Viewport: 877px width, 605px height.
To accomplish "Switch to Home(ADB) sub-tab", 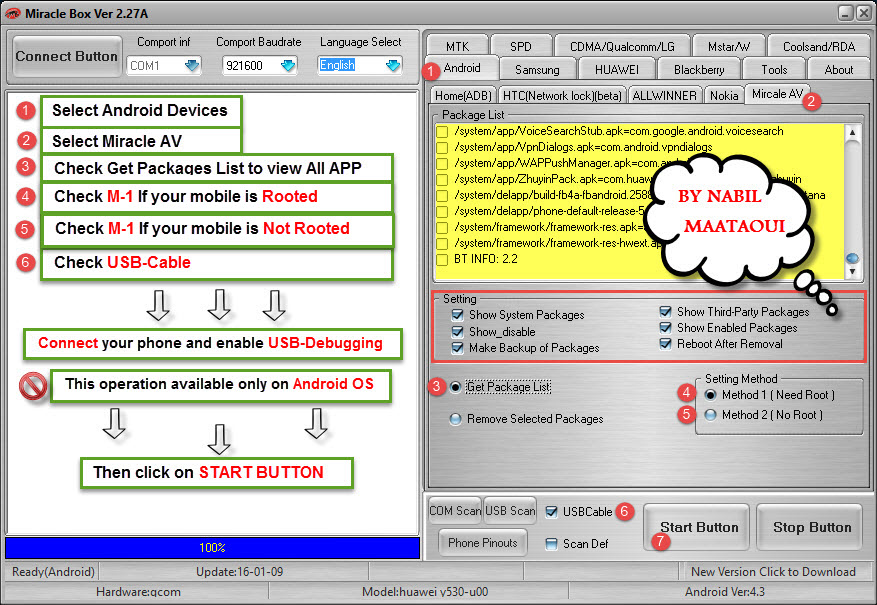I will pos(463,96).
